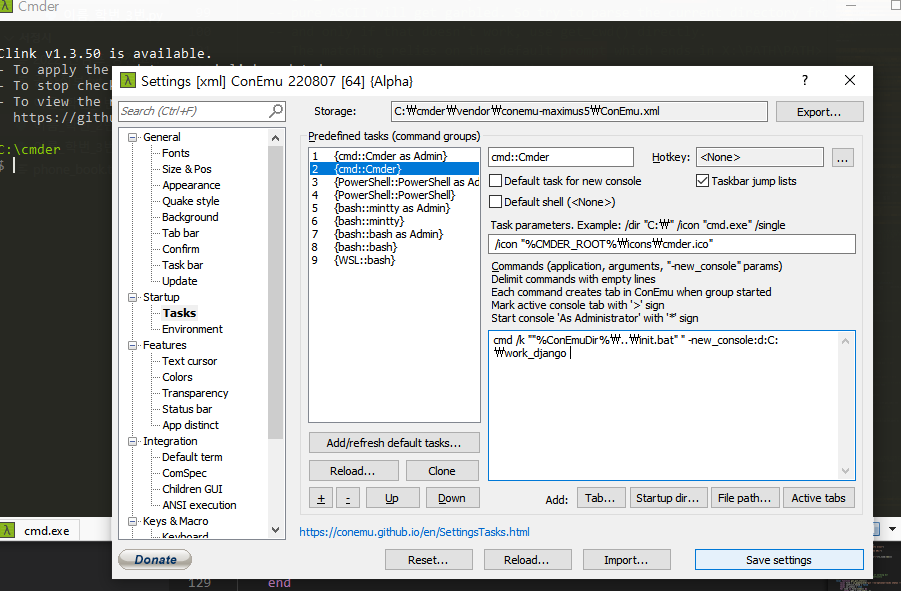The image size is (901, 591).
Task: Click the Settings dialog lambda icon
Action: click(128, 80)
